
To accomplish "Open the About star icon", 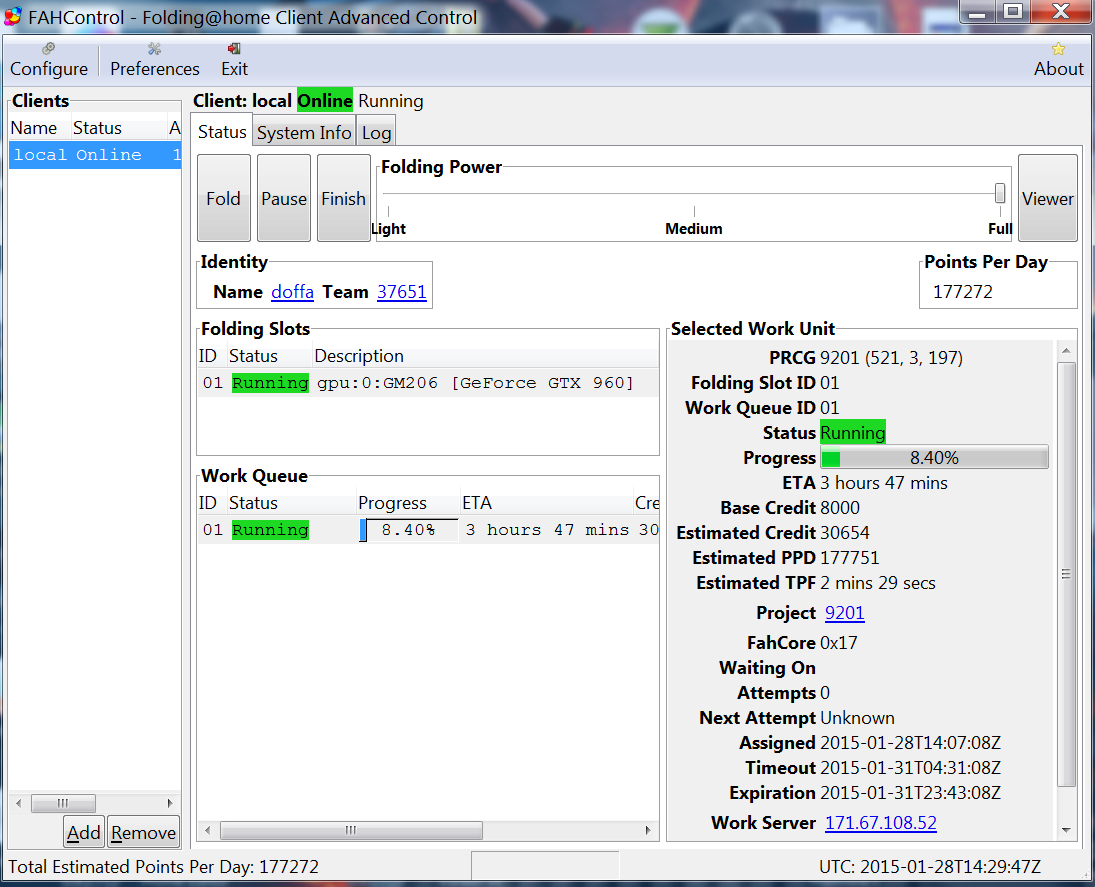I will (x=1058, y=49).
